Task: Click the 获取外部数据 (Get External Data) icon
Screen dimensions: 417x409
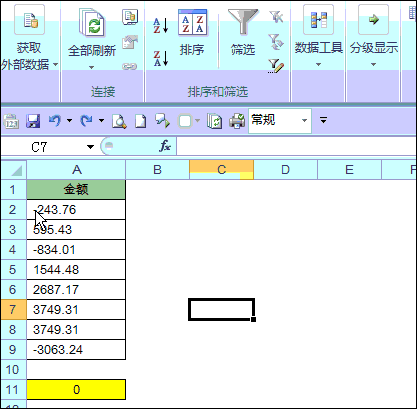Action: (x=29, y=20)
